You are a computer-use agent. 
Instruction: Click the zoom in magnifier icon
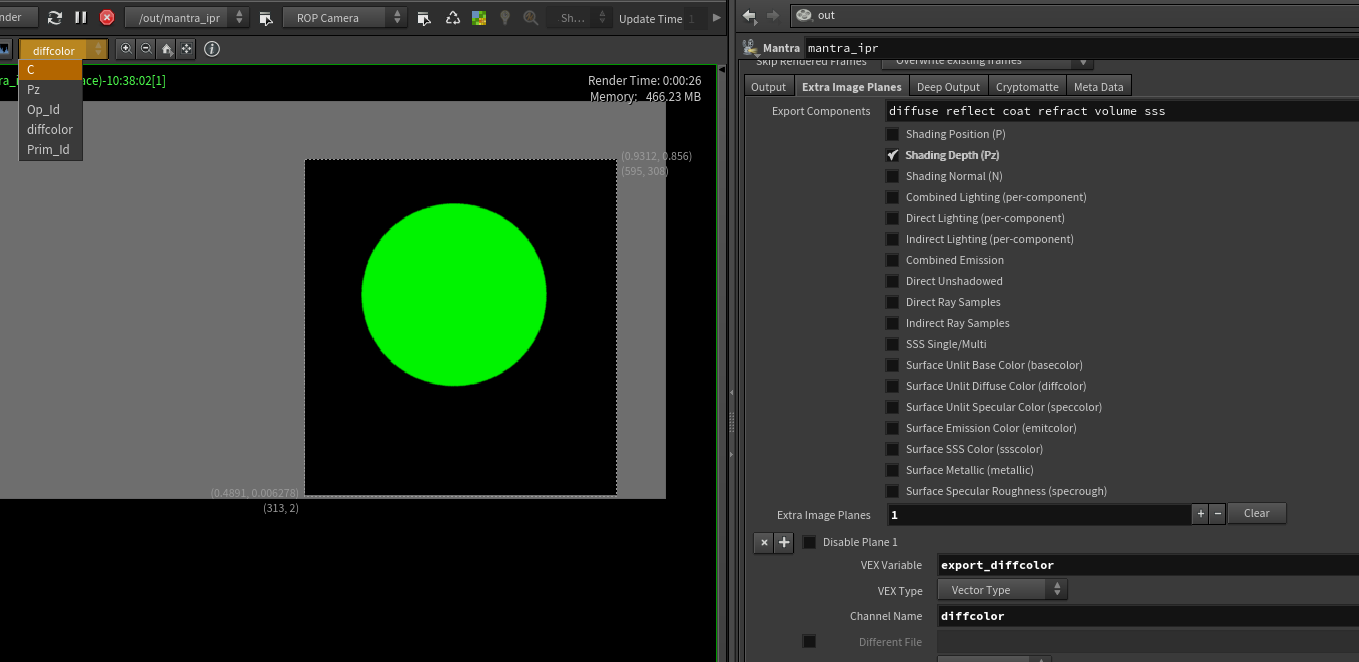[x=126, y=49]
